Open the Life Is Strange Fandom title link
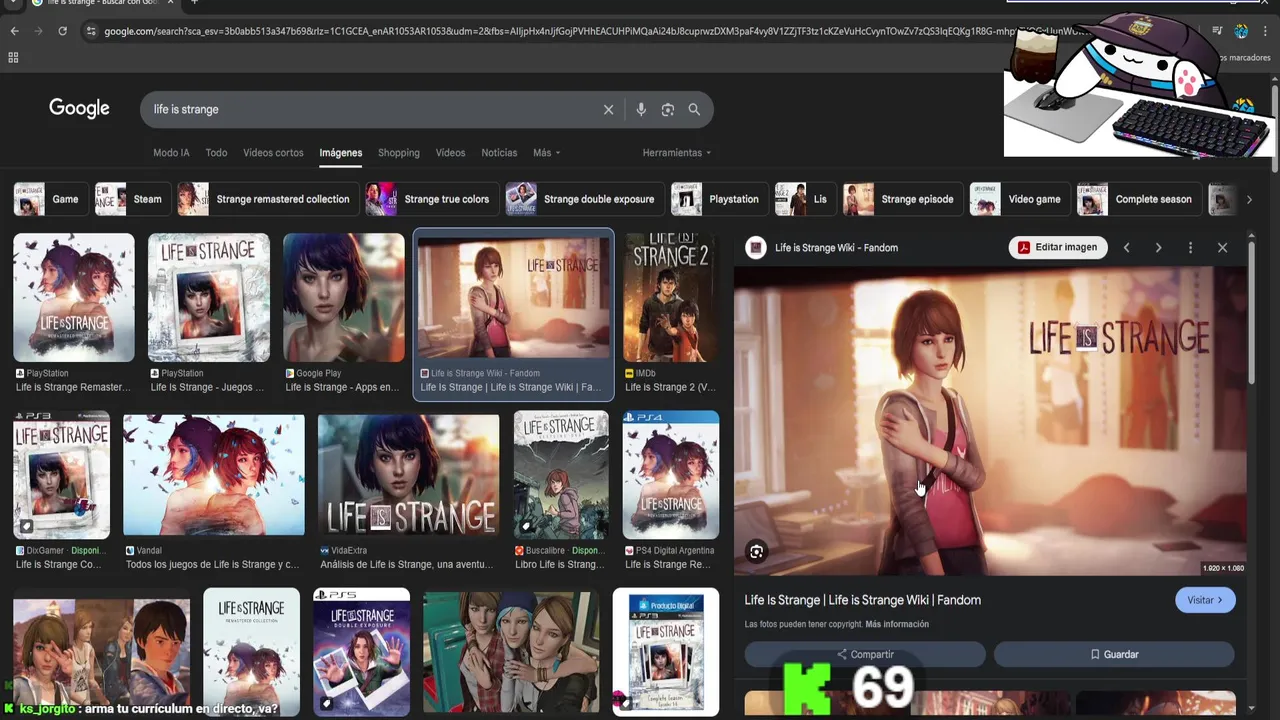The width and height of the screenshot is (1280, 720). (x=862, y=600)
